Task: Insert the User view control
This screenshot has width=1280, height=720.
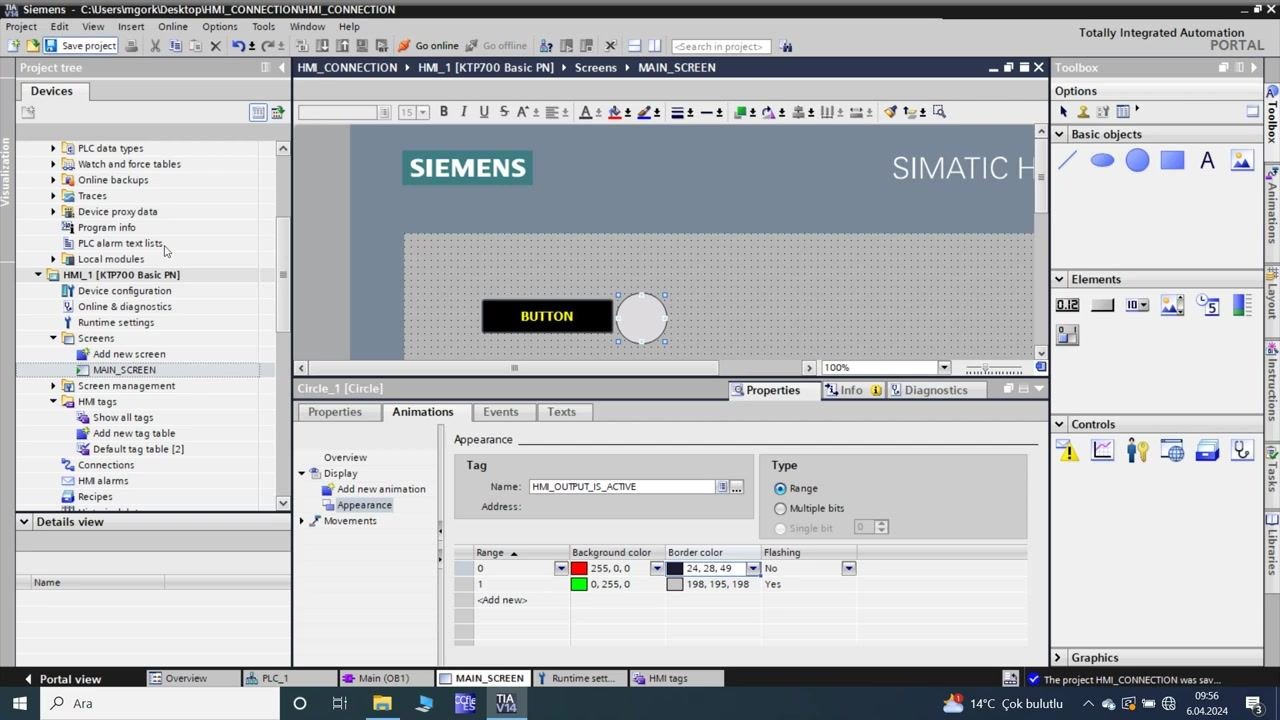Action: (x=1137, y=451)
